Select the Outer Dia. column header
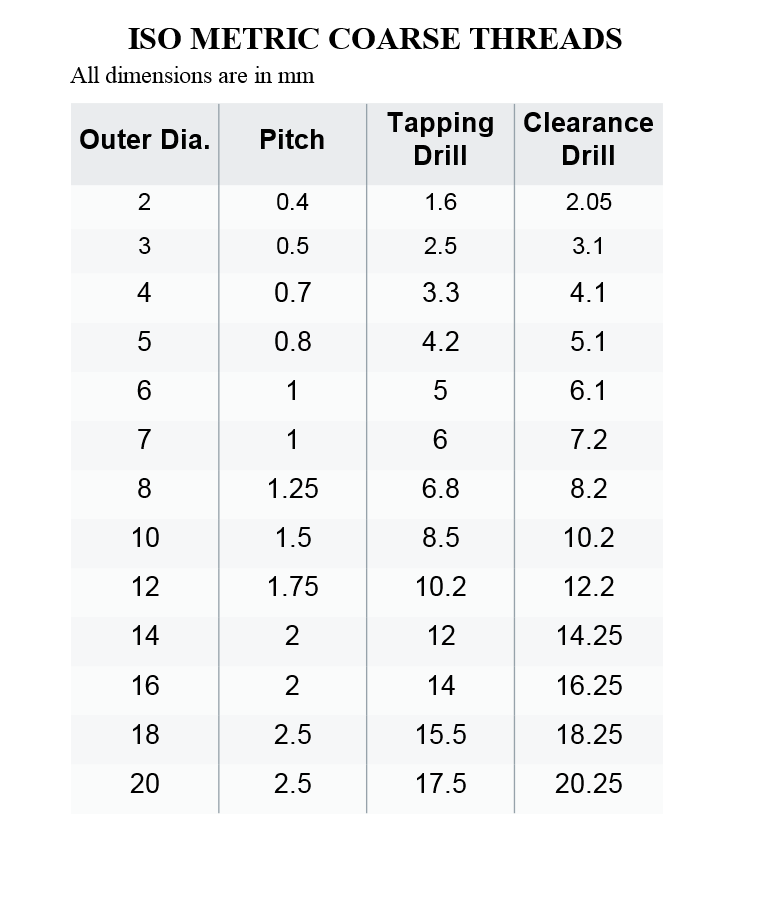 (x=145, y=140)
